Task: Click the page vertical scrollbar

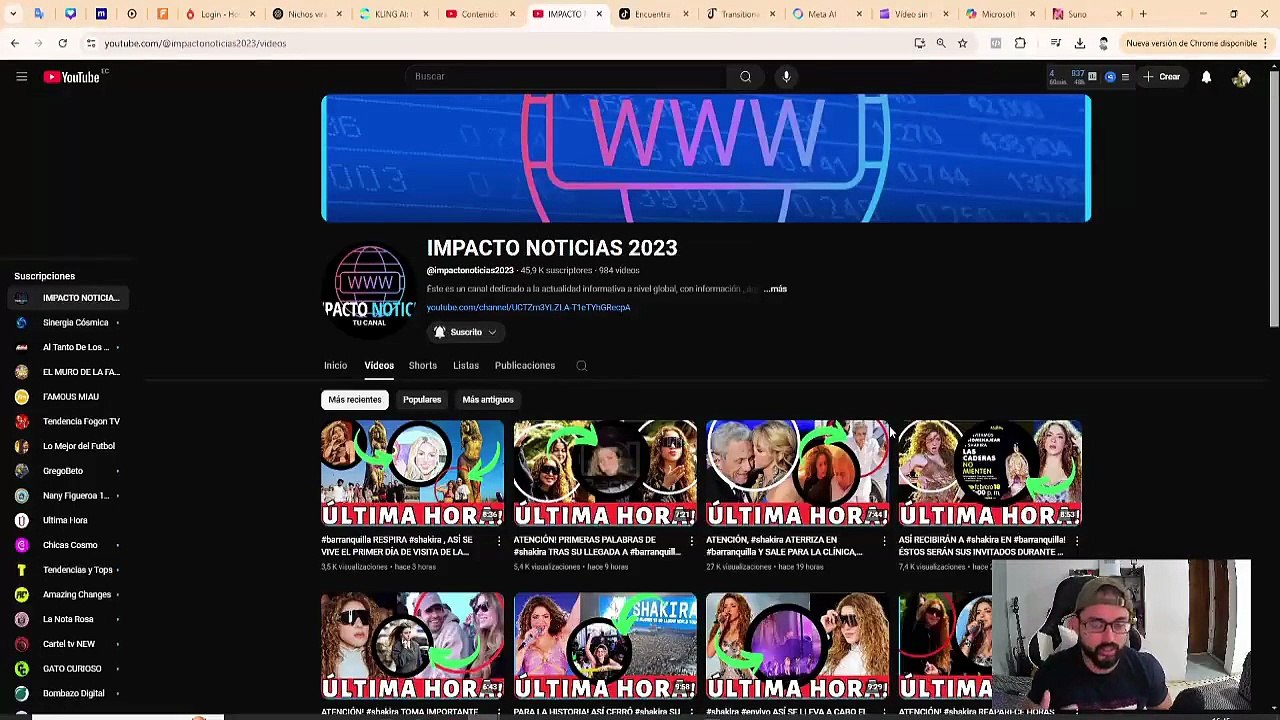Action: click(1274, 196)
